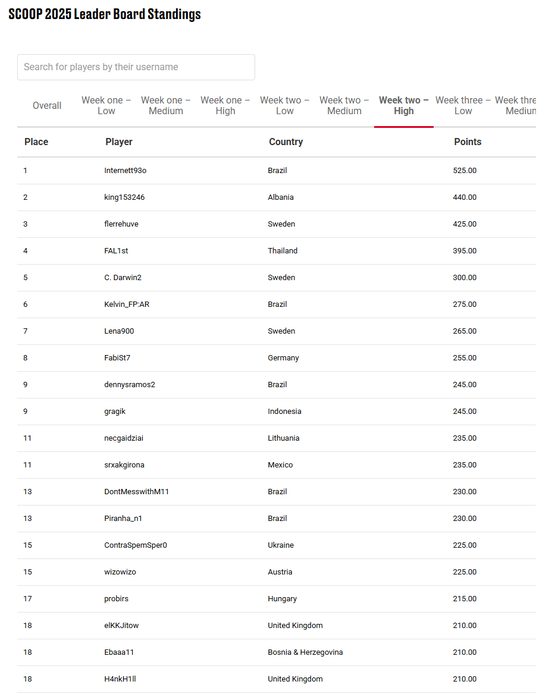Click the player username search field
552x700 pixels.
pyautogui.click(x=136, y=67)
